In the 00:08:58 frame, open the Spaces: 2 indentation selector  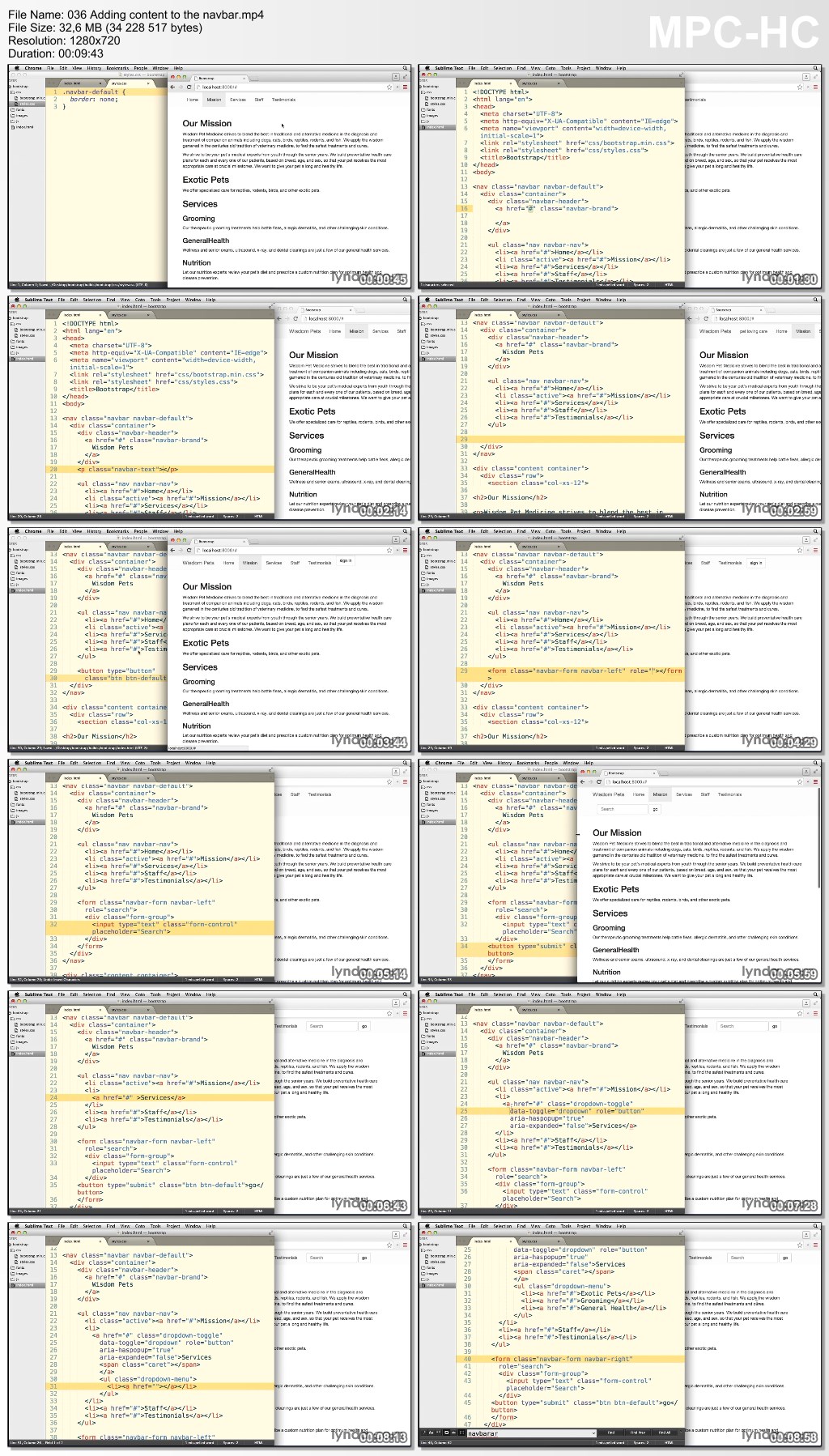click(640, 1442)
